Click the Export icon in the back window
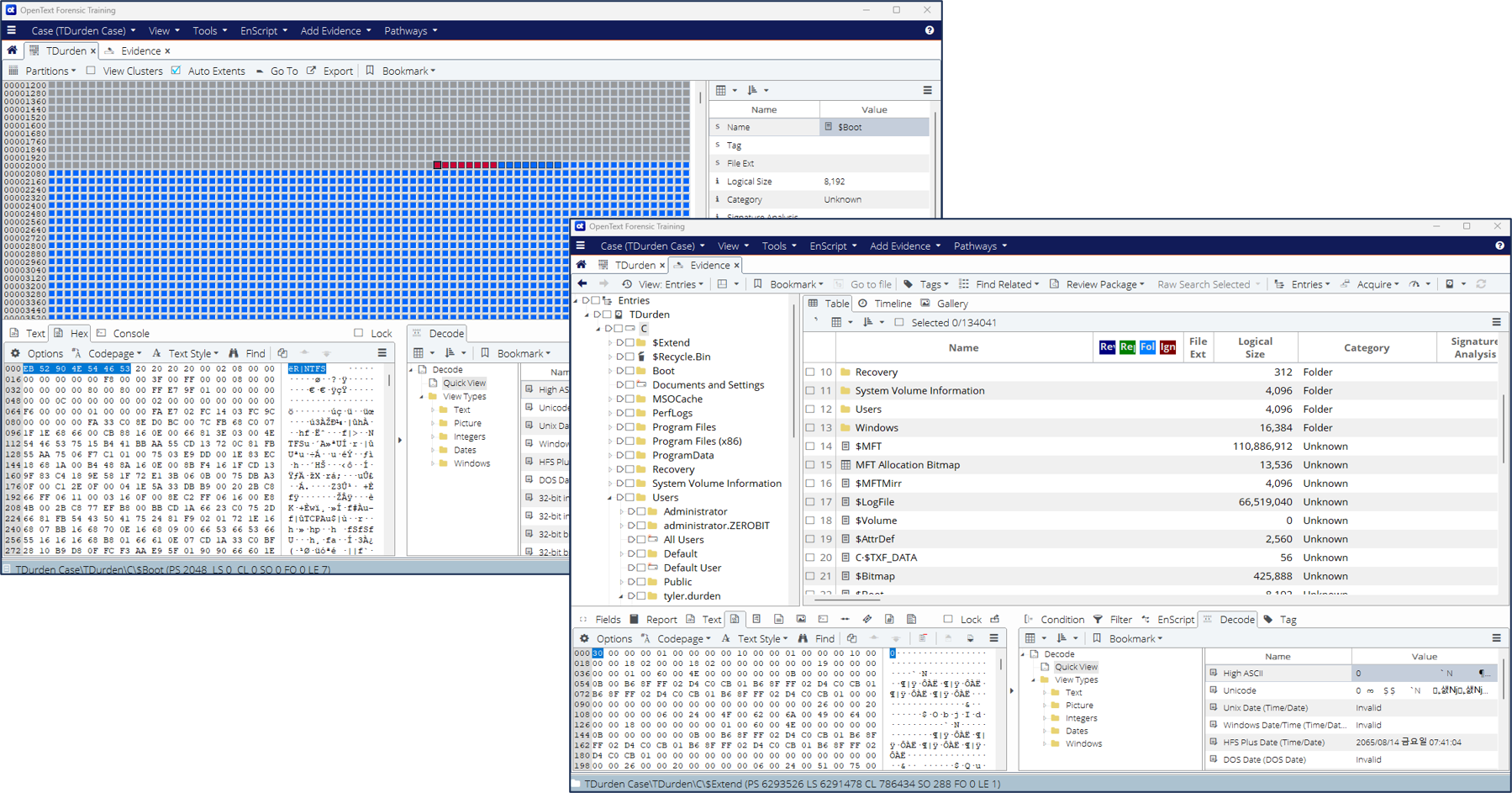Screen dimensions: 1512x793 coord(312,71)
